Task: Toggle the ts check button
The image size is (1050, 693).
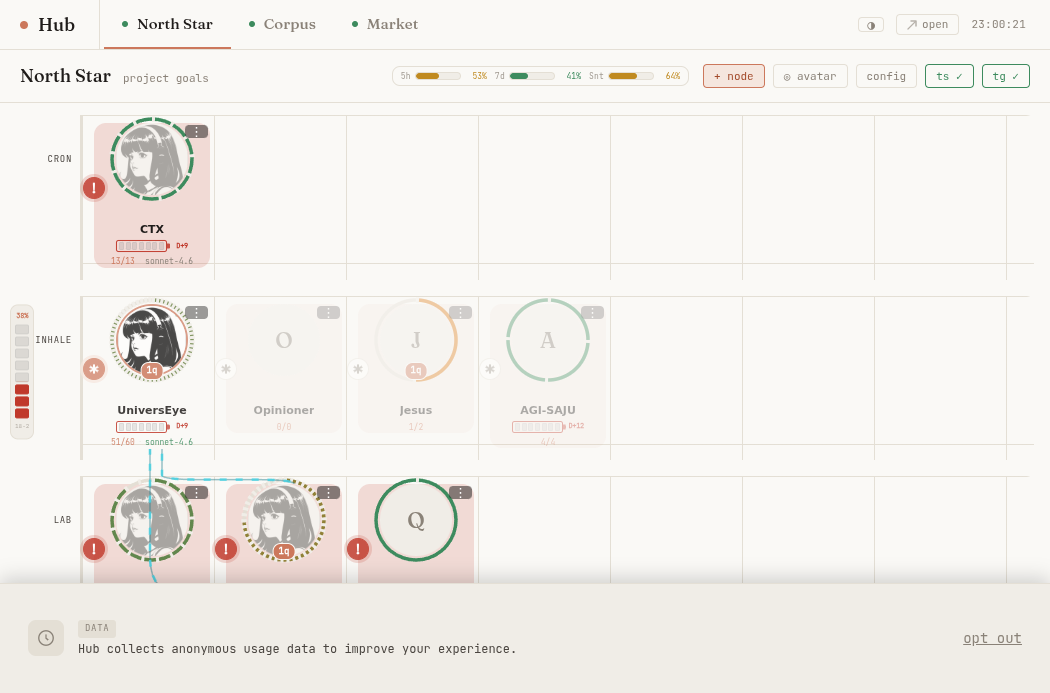Action: pyautogui.click(x=949, y=76)
